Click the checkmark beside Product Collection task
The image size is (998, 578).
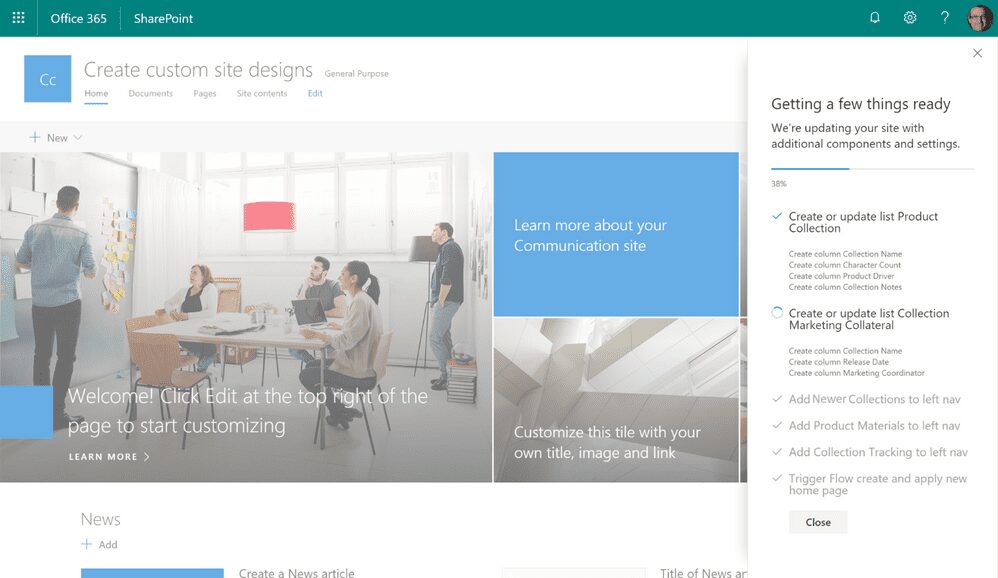pyautogui.click(x=776, y=215)
